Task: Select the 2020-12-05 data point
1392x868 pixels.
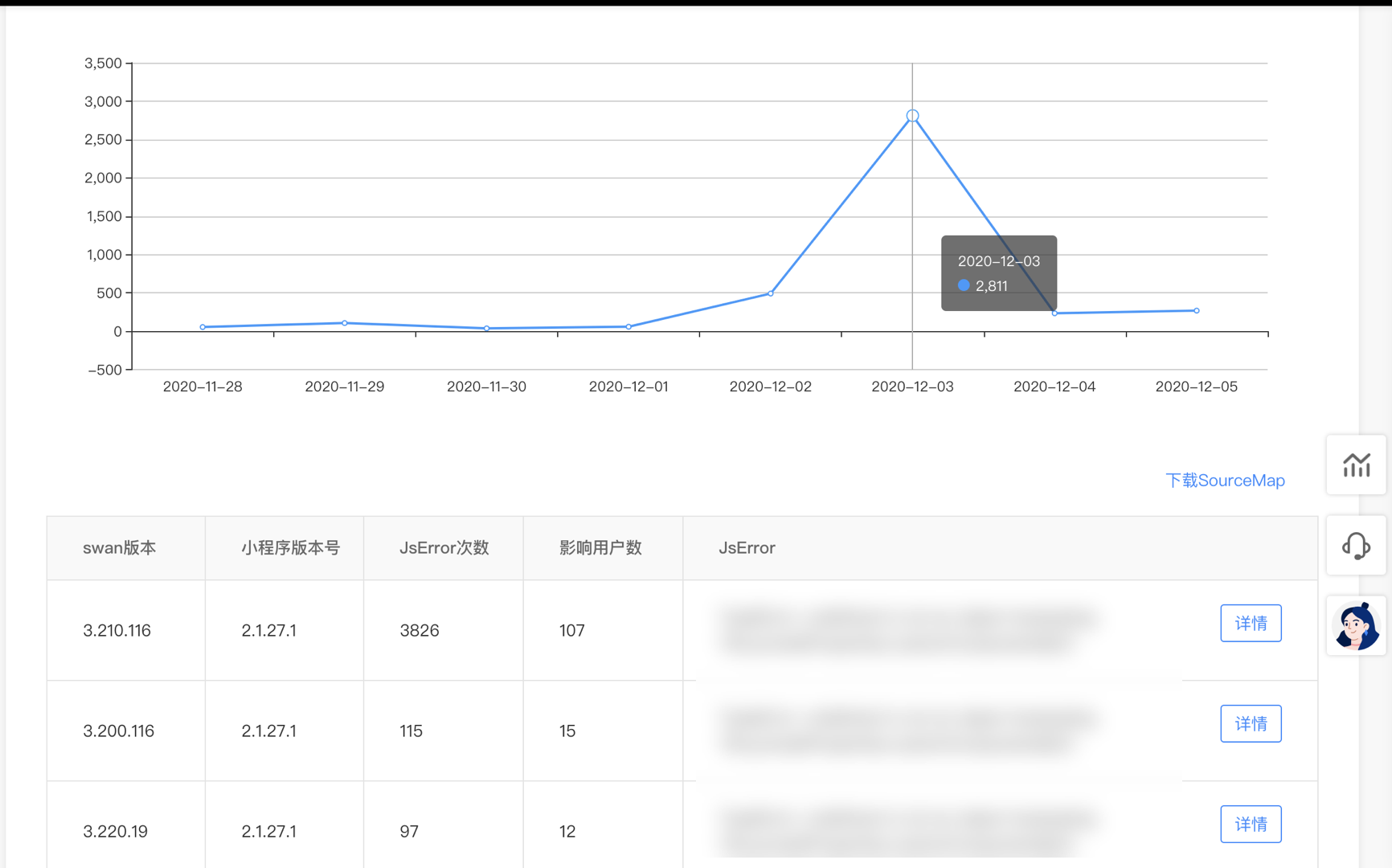Action: click(1197, 310)
